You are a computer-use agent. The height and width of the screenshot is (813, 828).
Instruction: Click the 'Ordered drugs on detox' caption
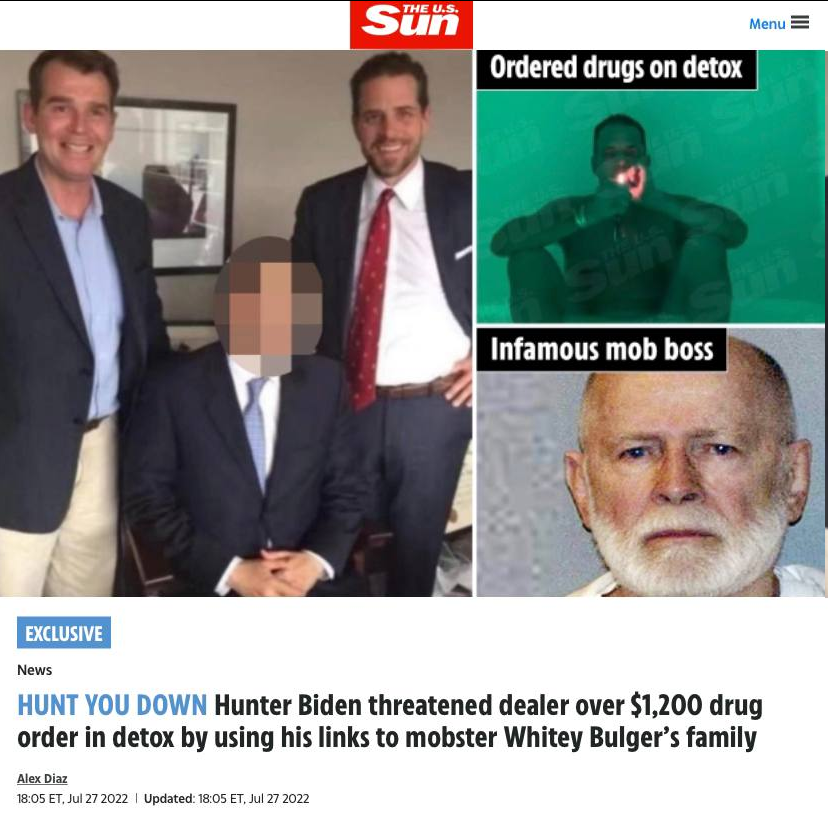pos(616,69)
